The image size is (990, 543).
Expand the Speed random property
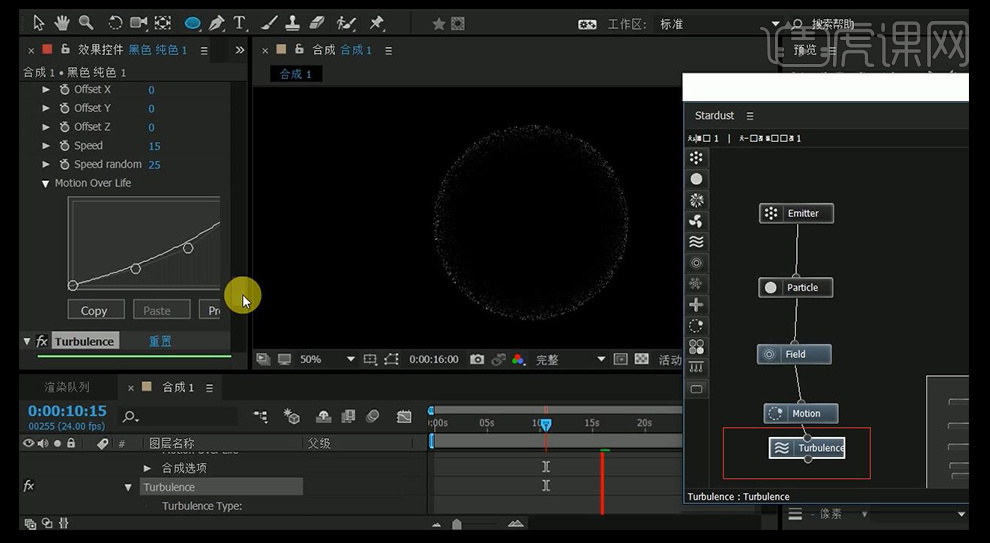pyautogui.click(x=46, y=164)
